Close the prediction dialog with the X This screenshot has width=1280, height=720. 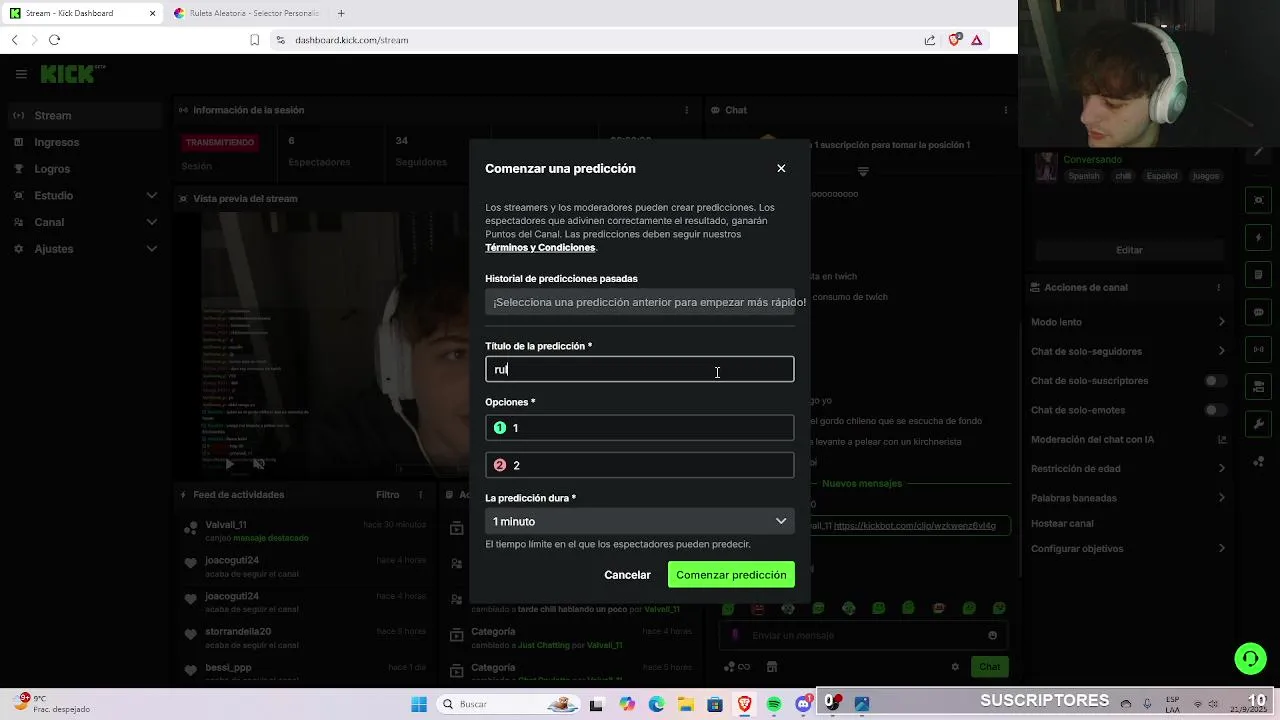coord(781,168)
